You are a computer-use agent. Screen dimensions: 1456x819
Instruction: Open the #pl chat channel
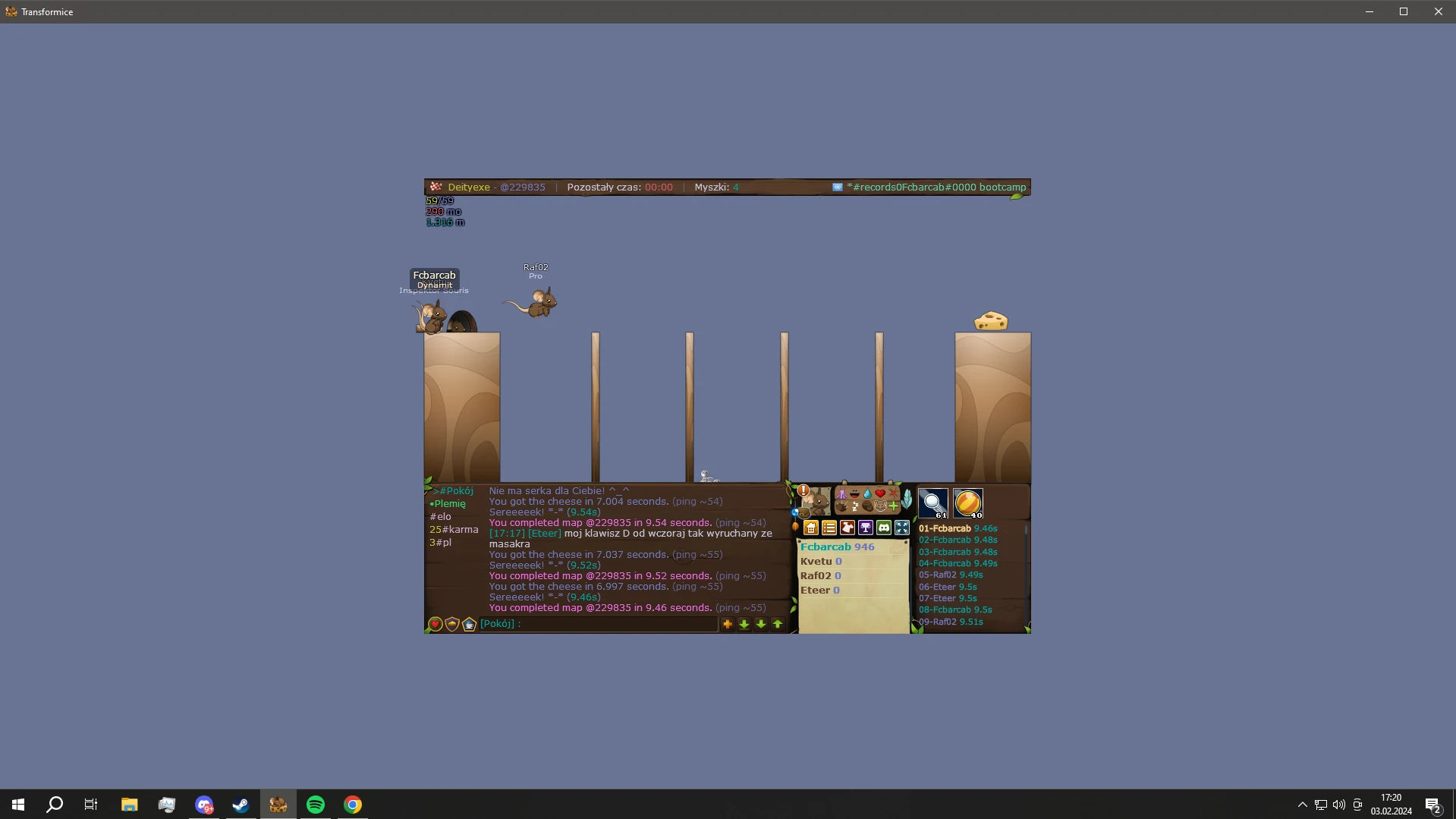point(440,543)
